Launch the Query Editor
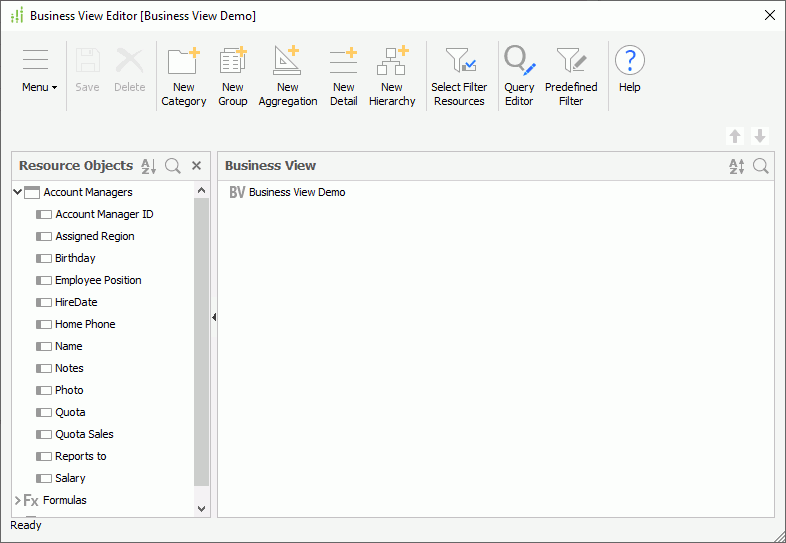The height and width of the screenshot is (543, 786). 519,77
